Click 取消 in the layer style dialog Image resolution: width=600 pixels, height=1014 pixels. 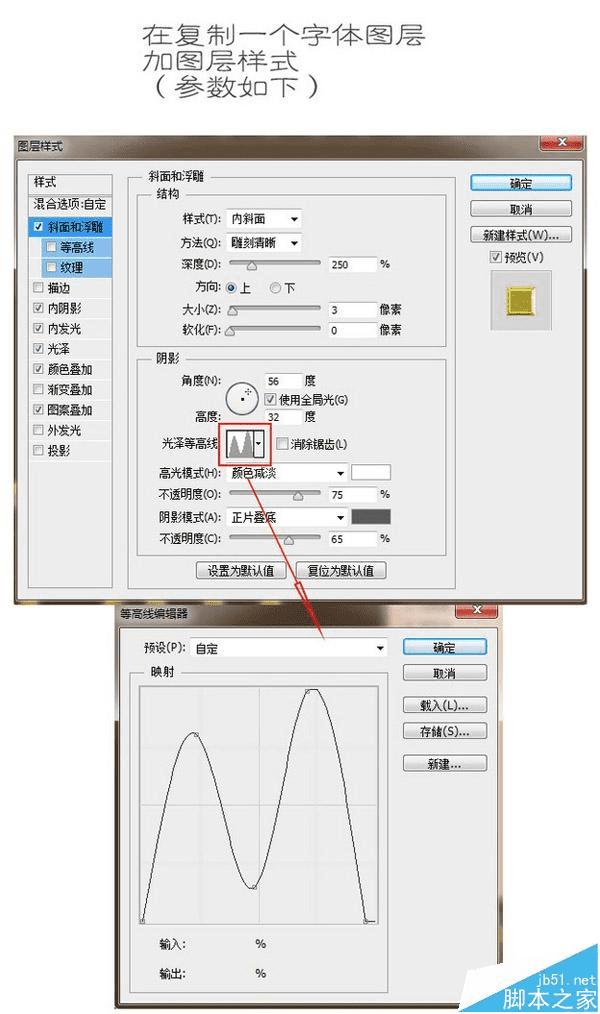tap(521, 209)
